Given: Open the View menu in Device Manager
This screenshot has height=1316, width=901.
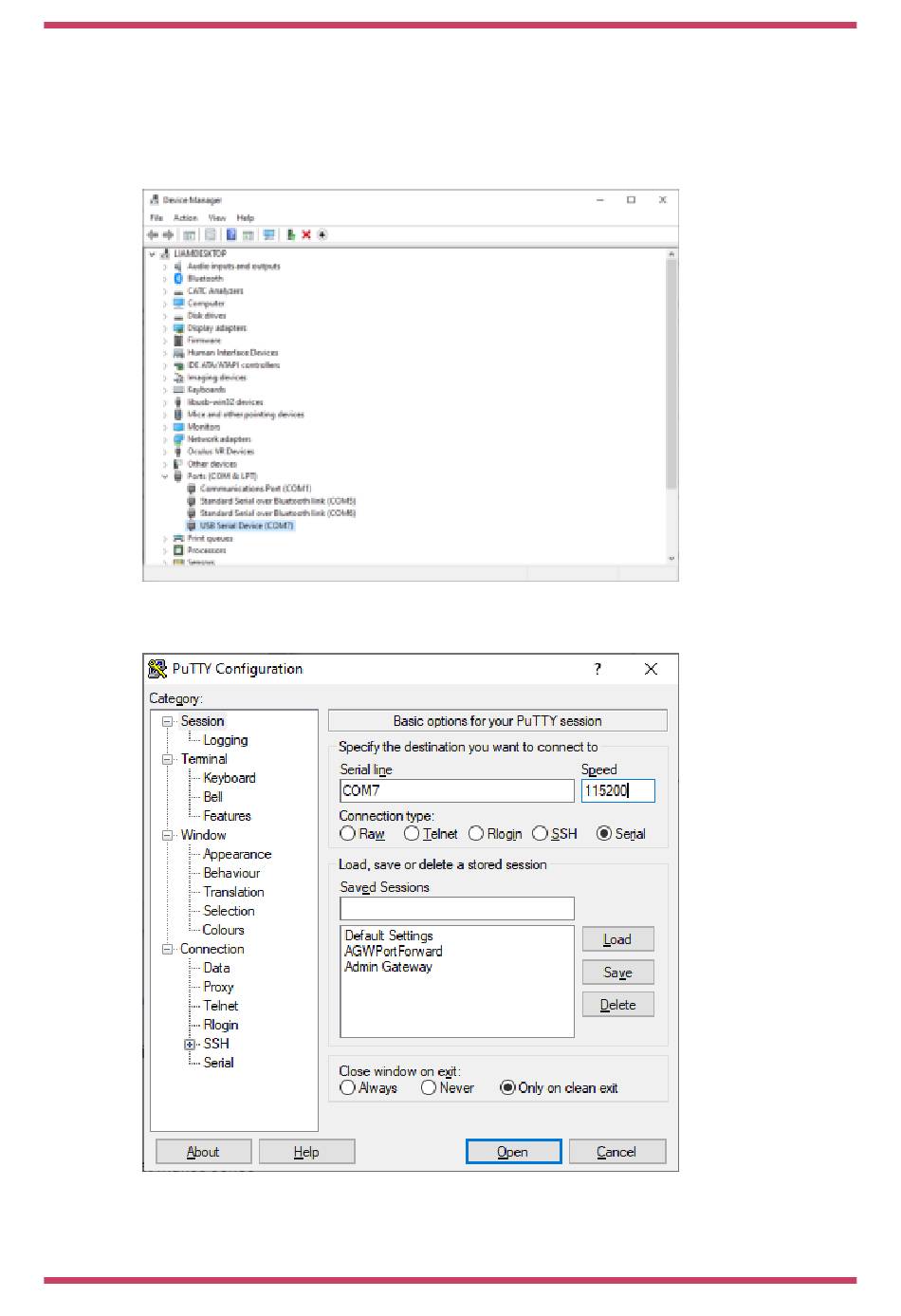Looking at the screenshot, I should [x=217, y=218].
